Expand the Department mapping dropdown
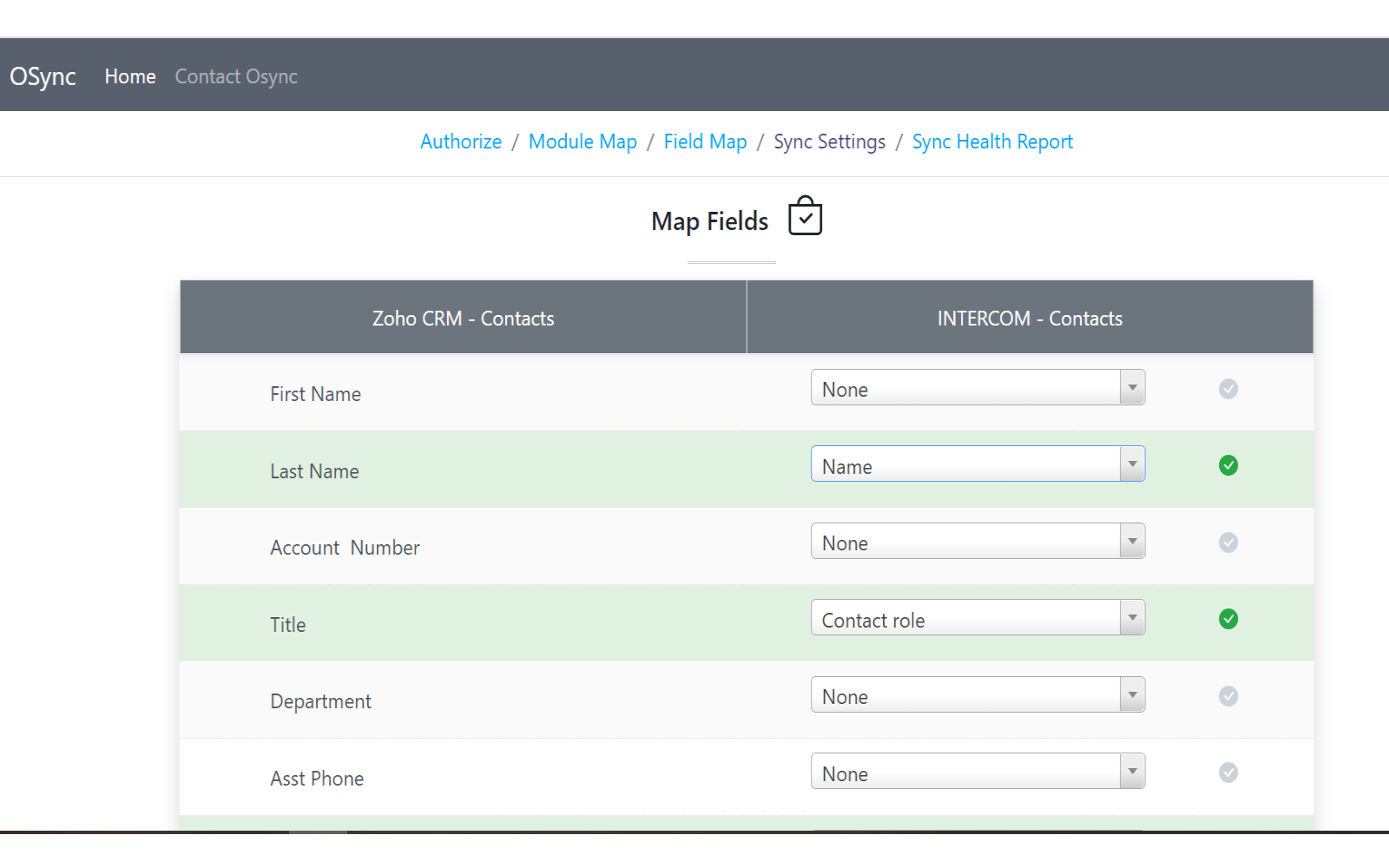This screenshot has width=1389, height=868. [x=978, y=695]
